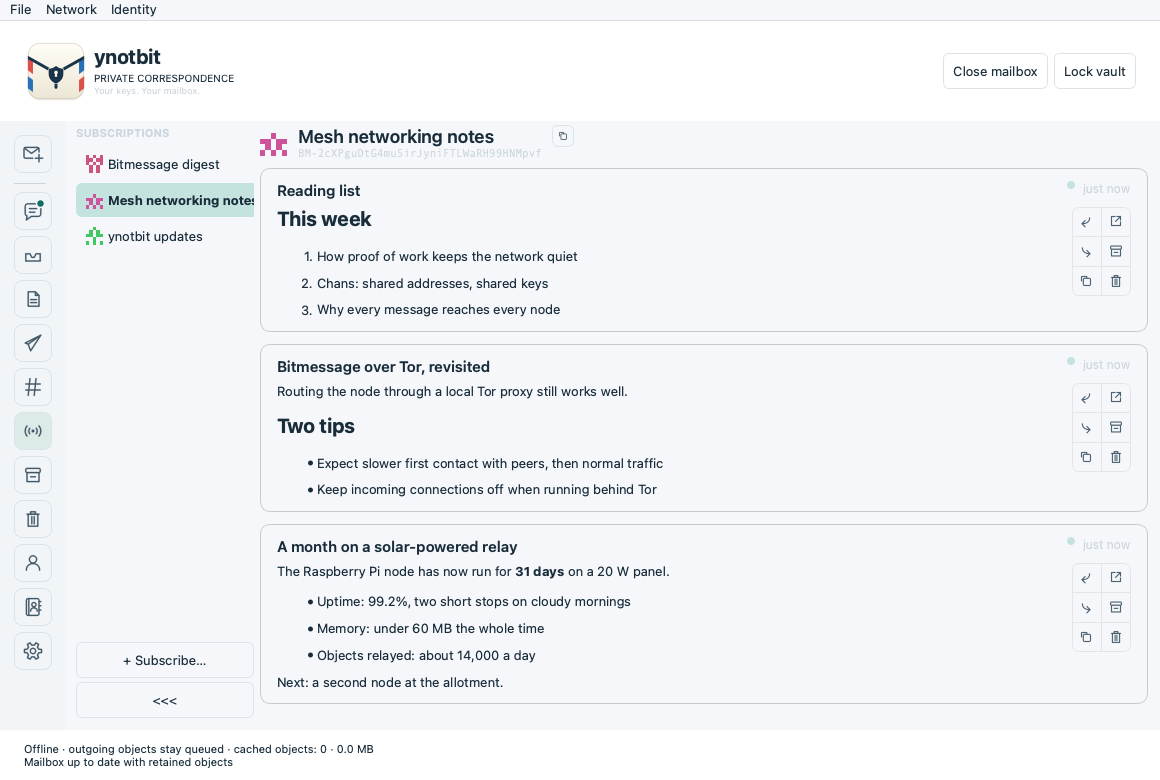The width and height of the screenshot is (1160, 780).
Task: Click 'Keep incoming connections off when running behind Tor'
Action: (487, 489)
